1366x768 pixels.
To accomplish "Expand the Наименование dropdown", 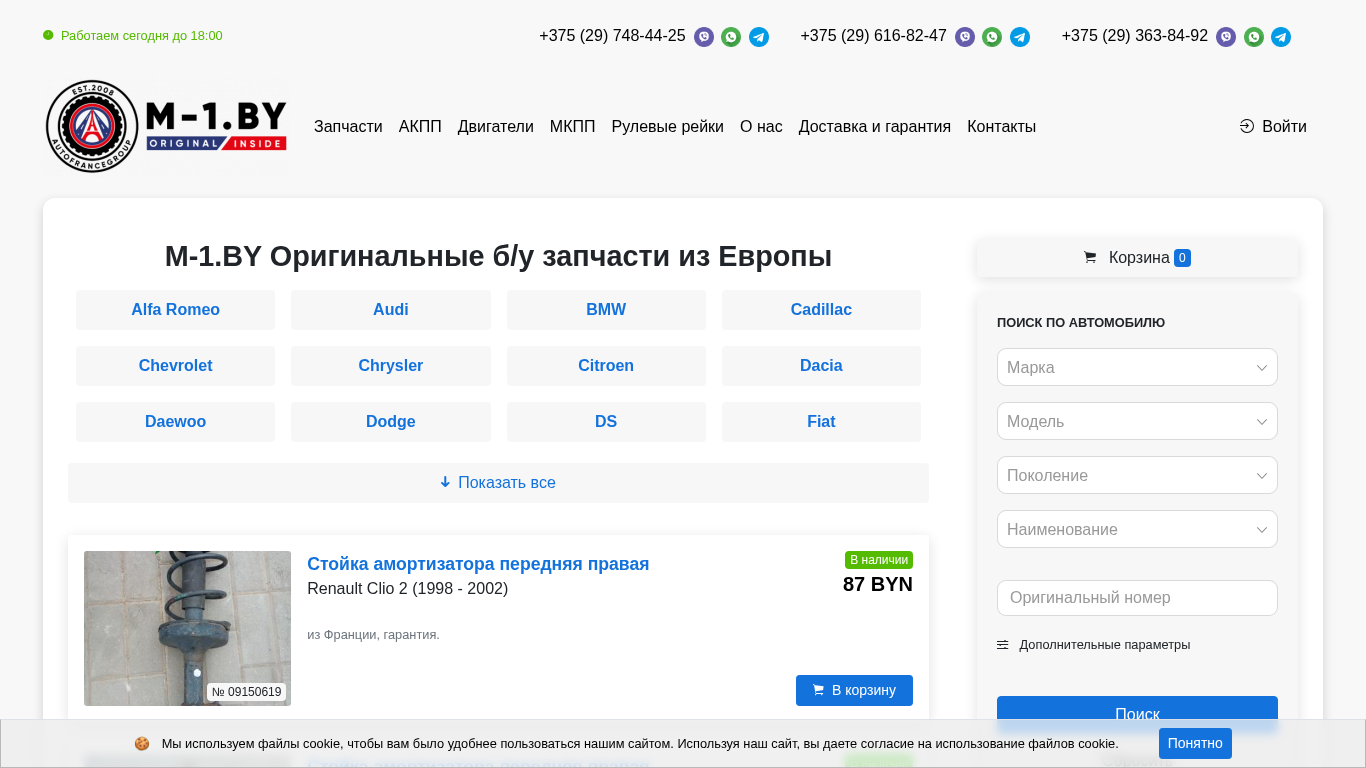I will pyautogui.click(x=1137, y=529).
